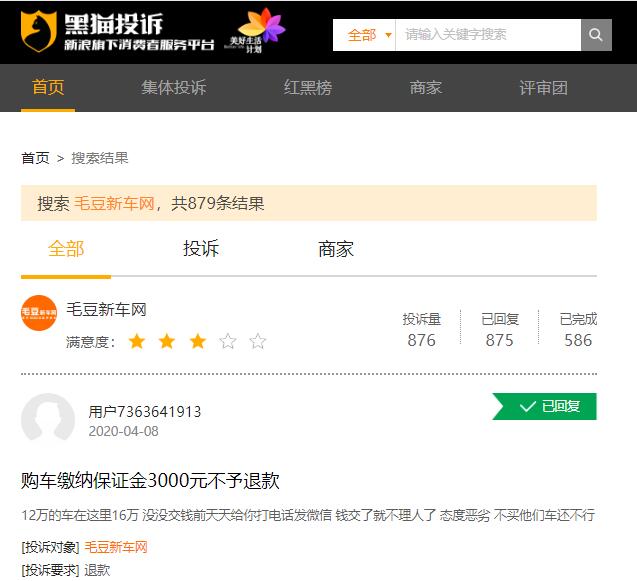637x581 pixels.
Task: Open 评审团 navigation item
Action: (543, 87)
